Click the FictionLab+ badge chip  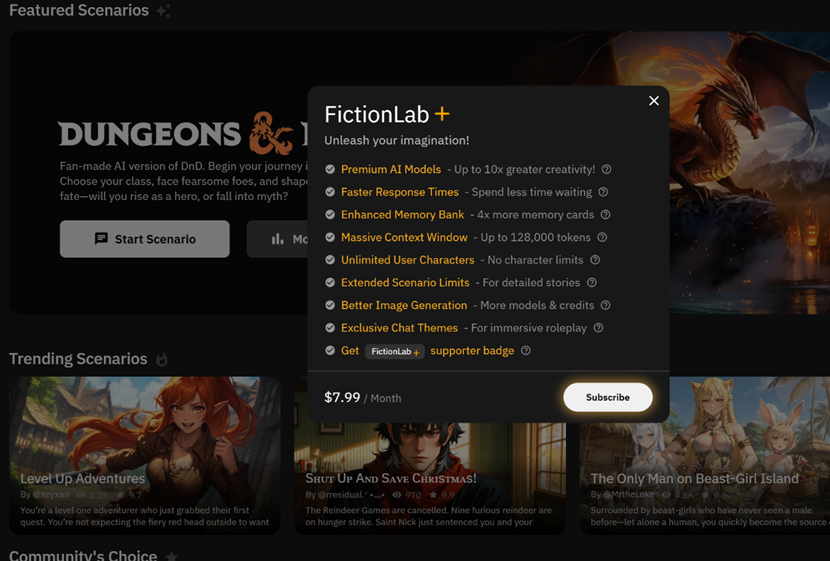point(395,351)
